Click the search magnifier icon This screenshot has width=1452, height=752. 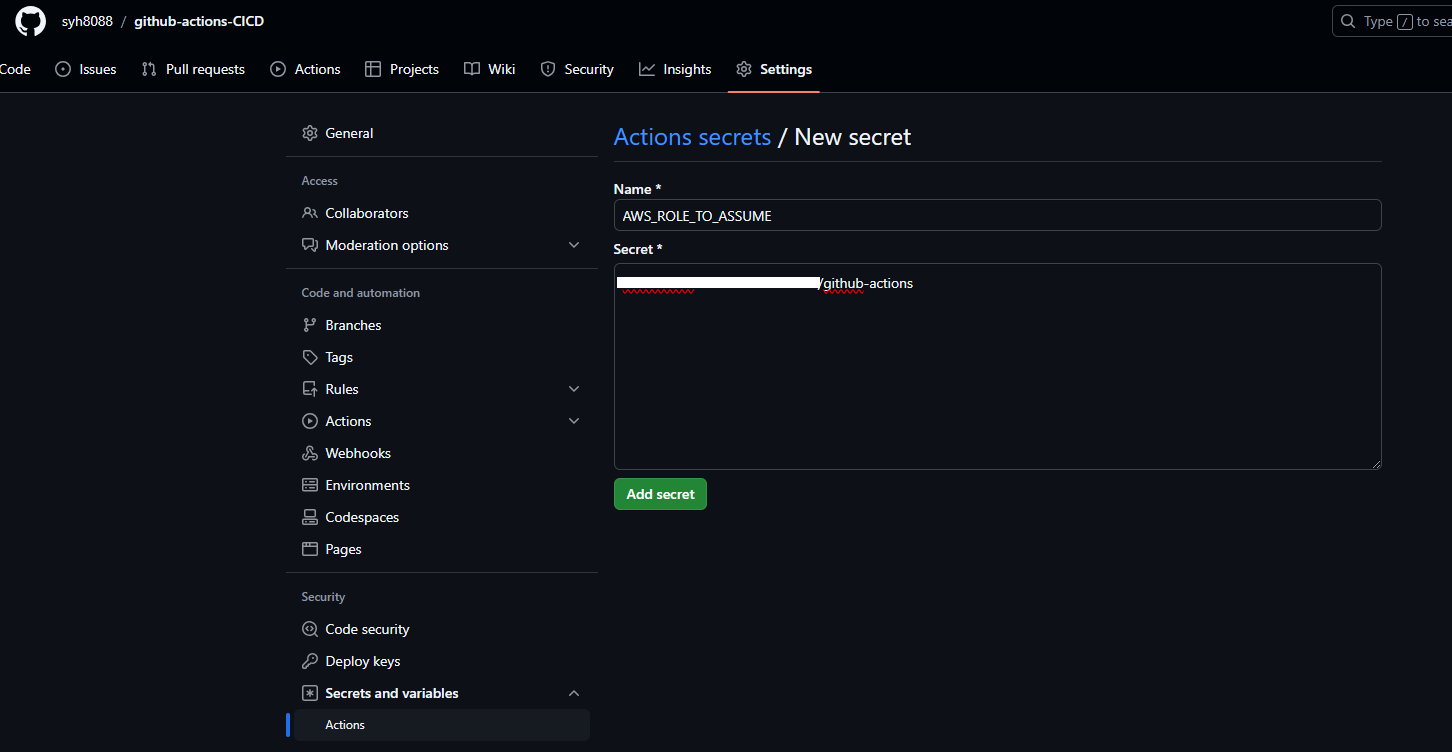[x=1349, y=21]
